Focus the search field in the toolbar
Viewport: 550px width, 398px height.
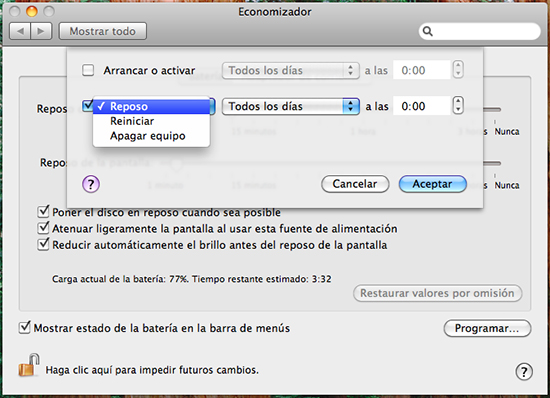pos(479,31)
